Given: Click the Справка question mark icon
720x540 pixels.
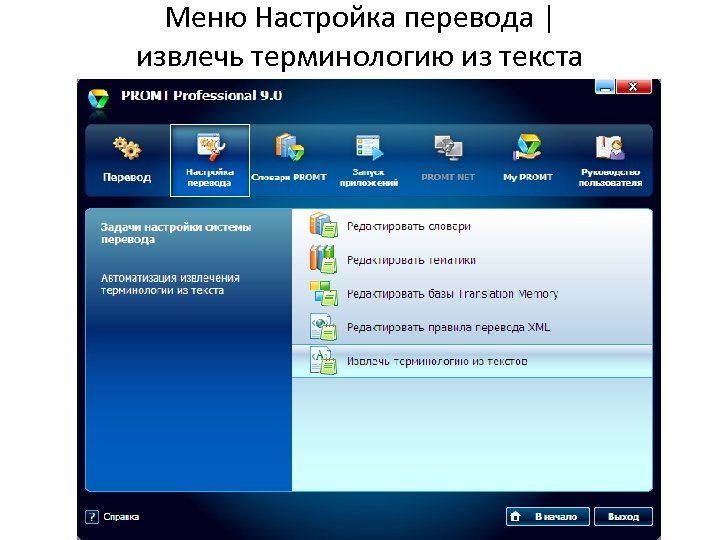Looking at the screenshot, I should [92, 517].
